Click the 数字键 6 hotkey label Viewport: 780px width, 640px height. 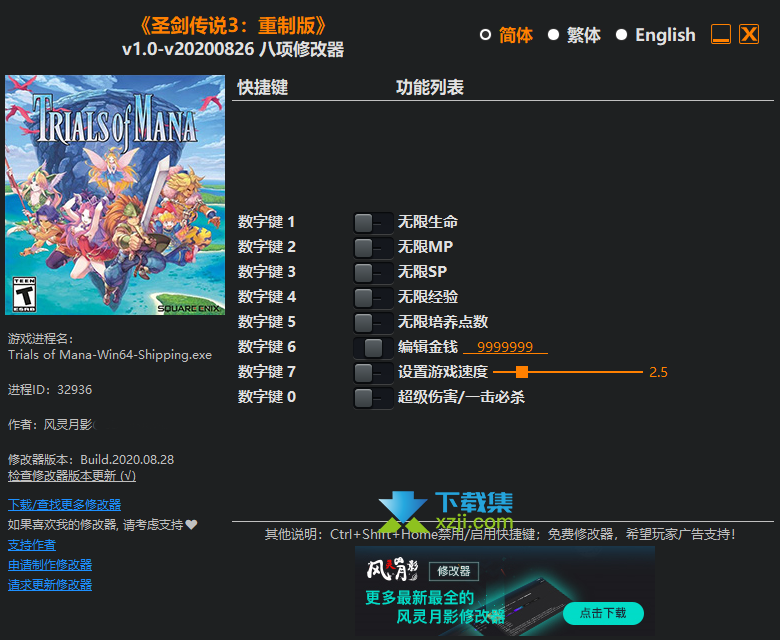(x=266, y=346)
